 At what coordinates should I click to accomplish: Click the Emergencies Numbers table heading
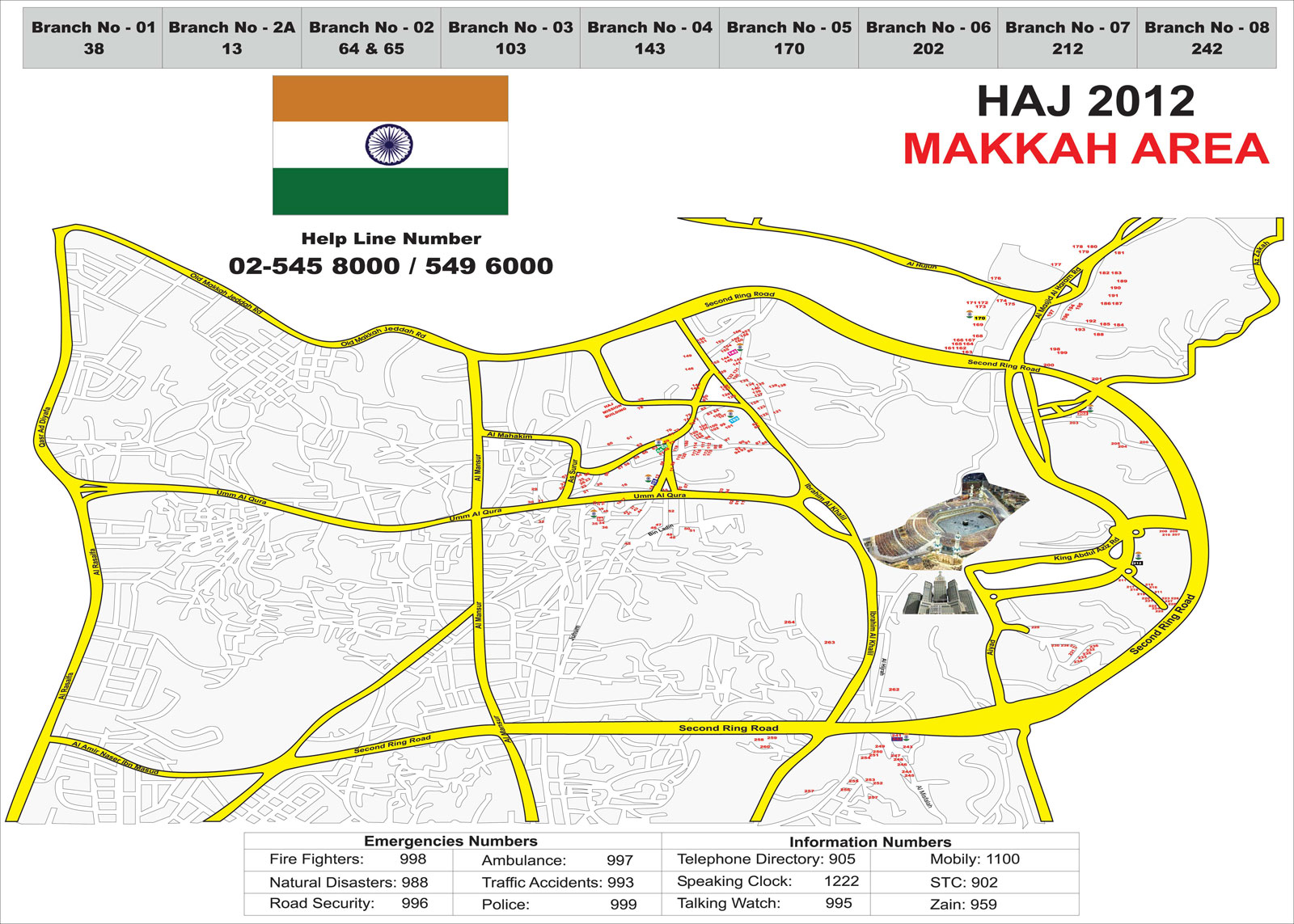click(450, 841)
